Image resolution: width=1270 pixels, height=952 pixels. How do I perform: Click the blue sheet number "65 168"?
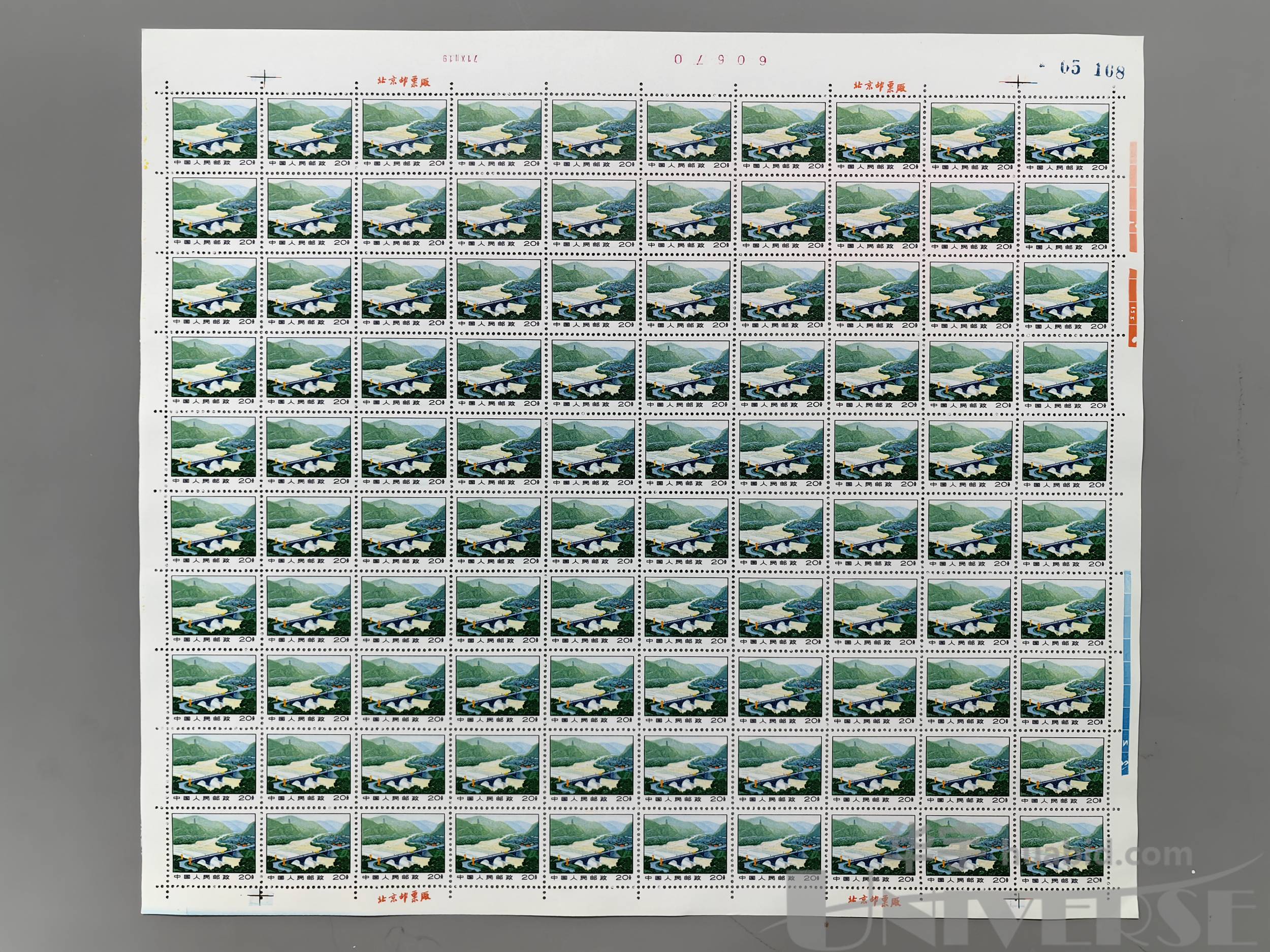pos(1092,70)
